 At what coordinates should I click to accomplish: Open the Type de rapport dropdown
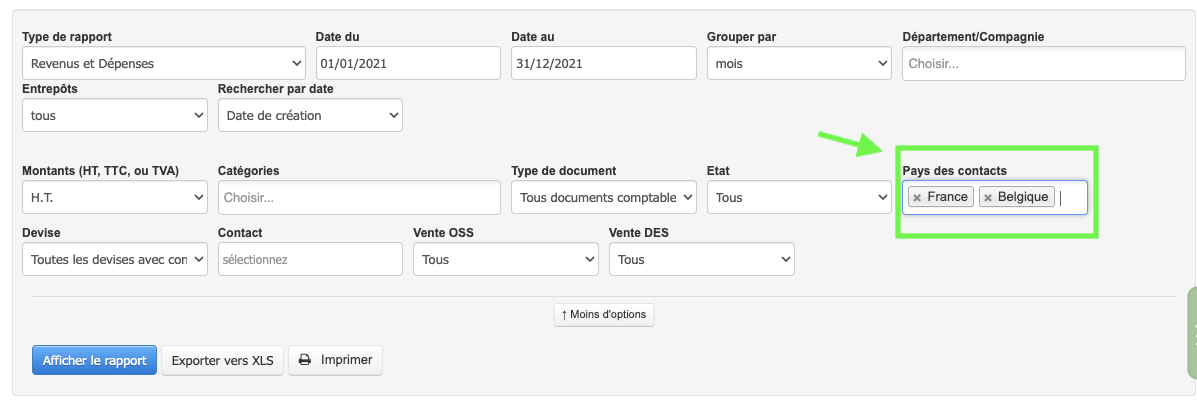[163, 64]
